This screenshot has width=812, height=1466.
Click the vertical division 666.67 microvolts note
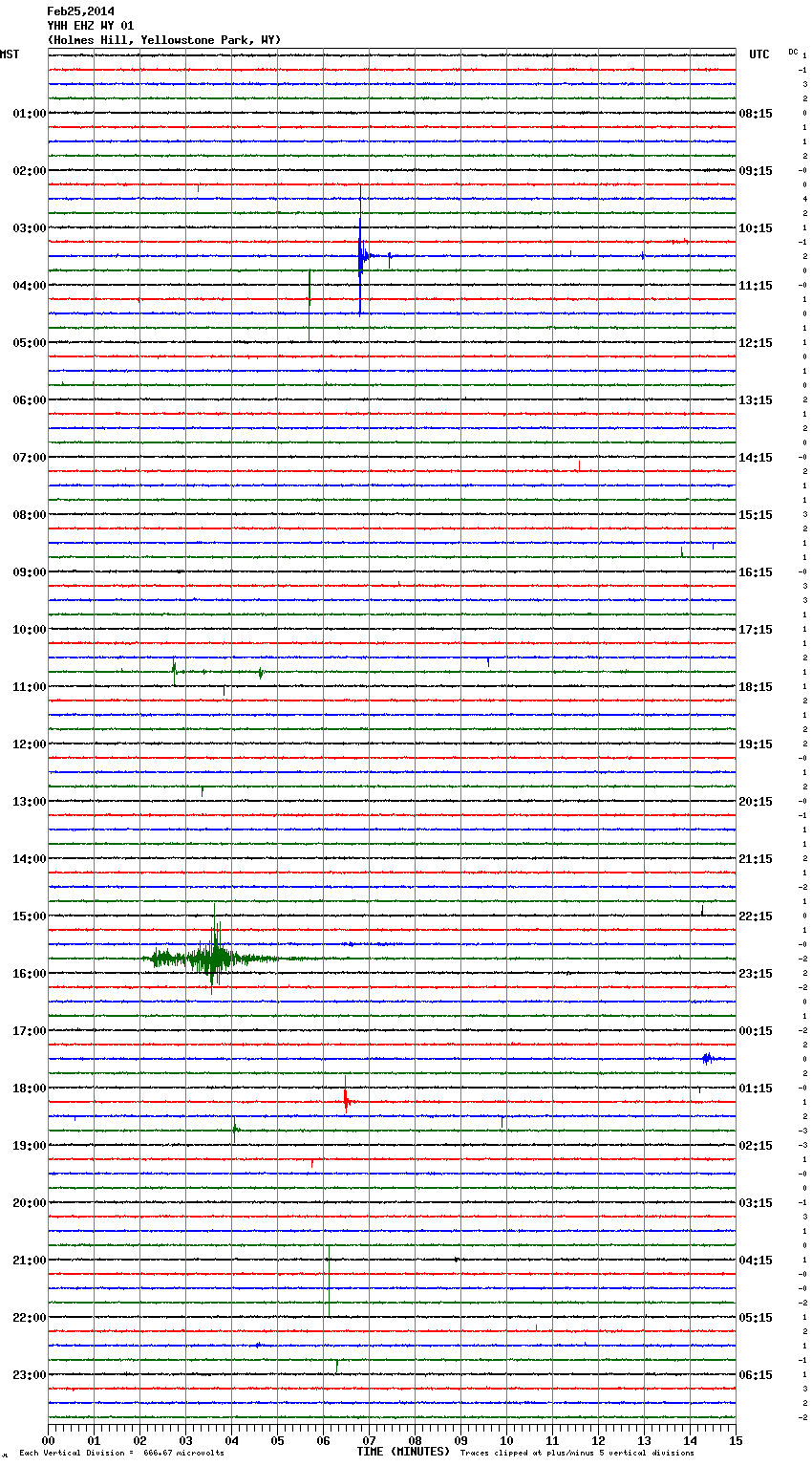point(121,1454)
